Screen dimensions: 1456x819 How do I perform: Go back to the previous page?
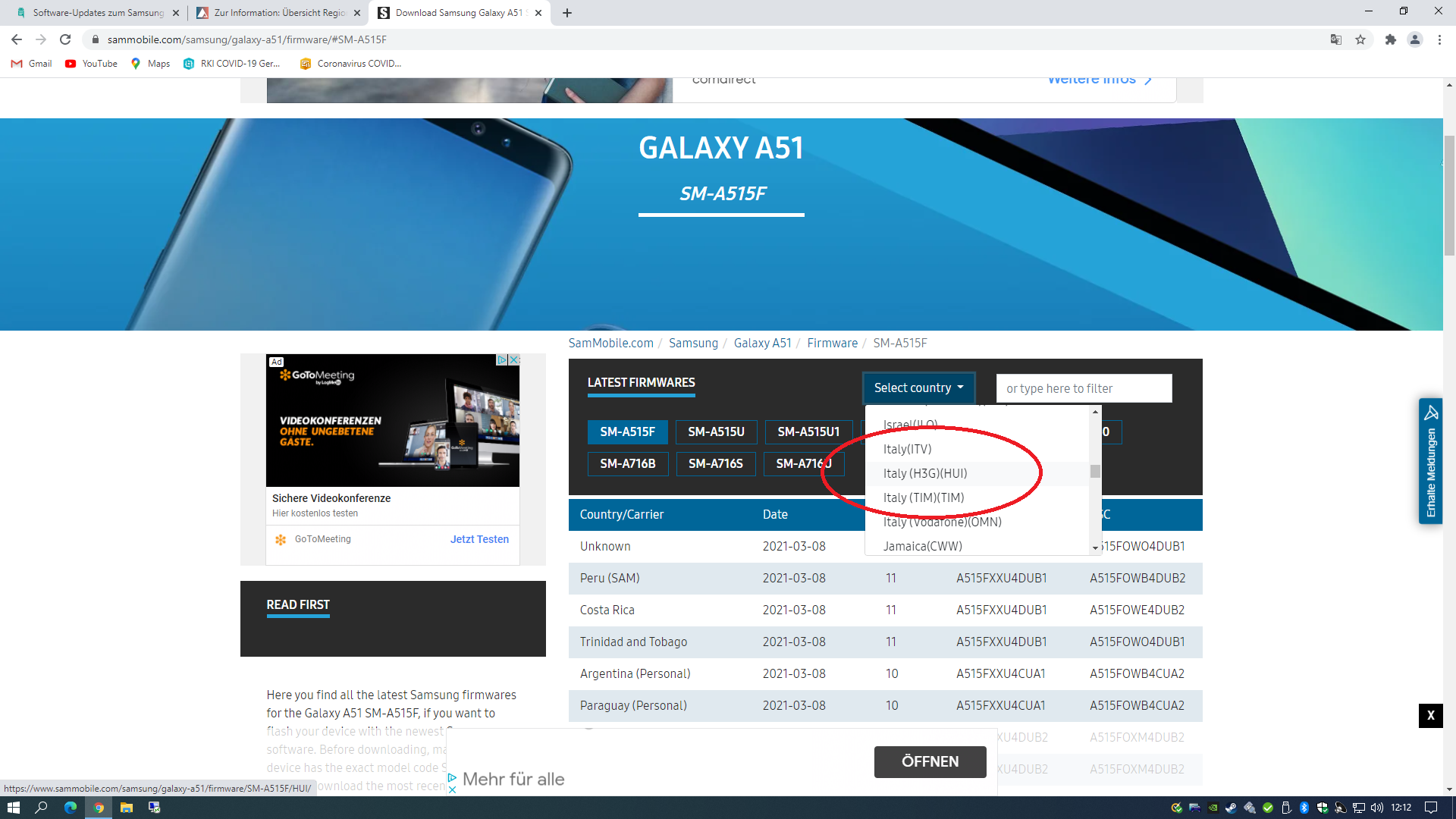coord(17,39)
